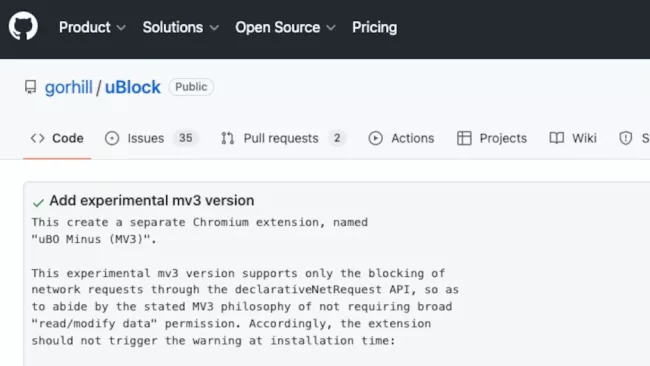Open the Wiki tab
This screenshot has width=650, height=366.
coord(573,138)
